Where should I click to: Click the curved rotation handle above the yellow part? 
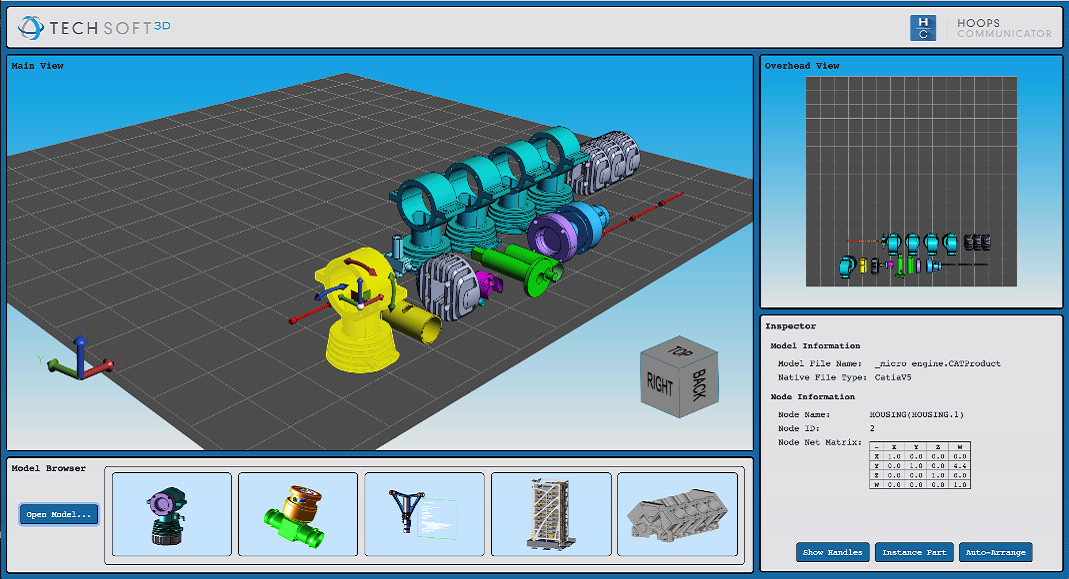(360, 264)
